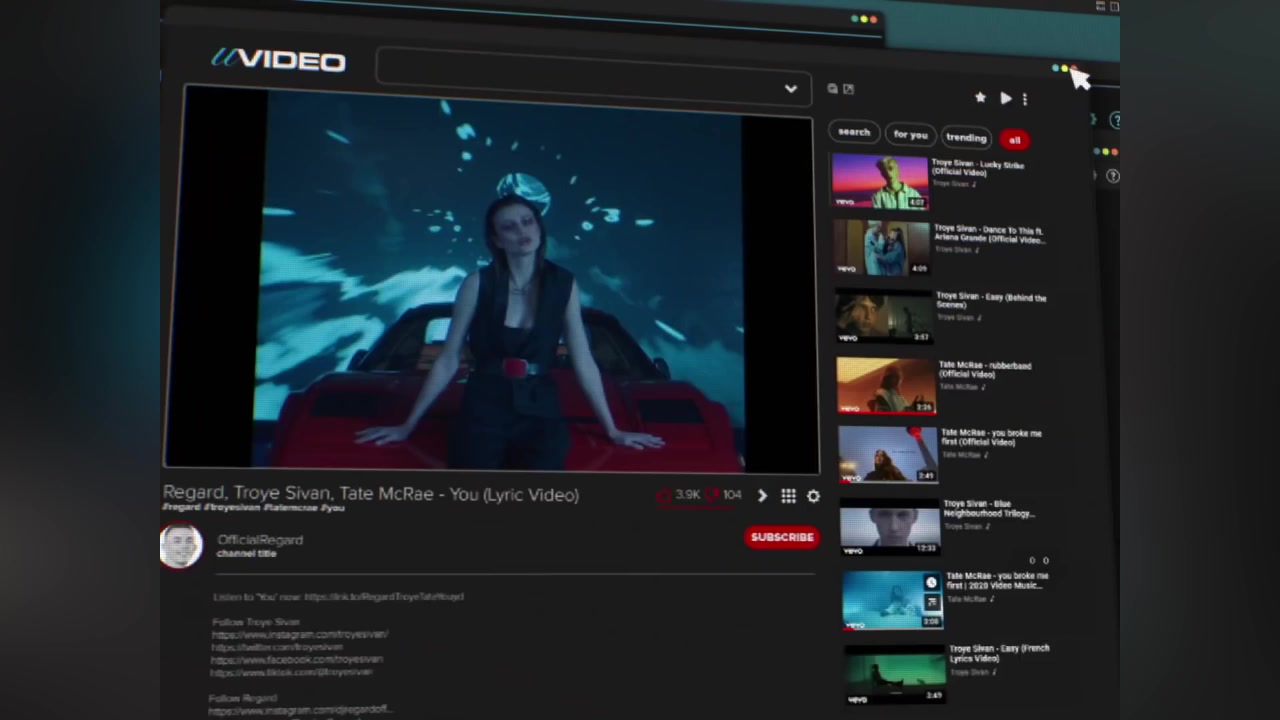Click the title text 'Troye Sivan - Blue Neighbourhood Trilogy...'

click(x=989, y=509)
